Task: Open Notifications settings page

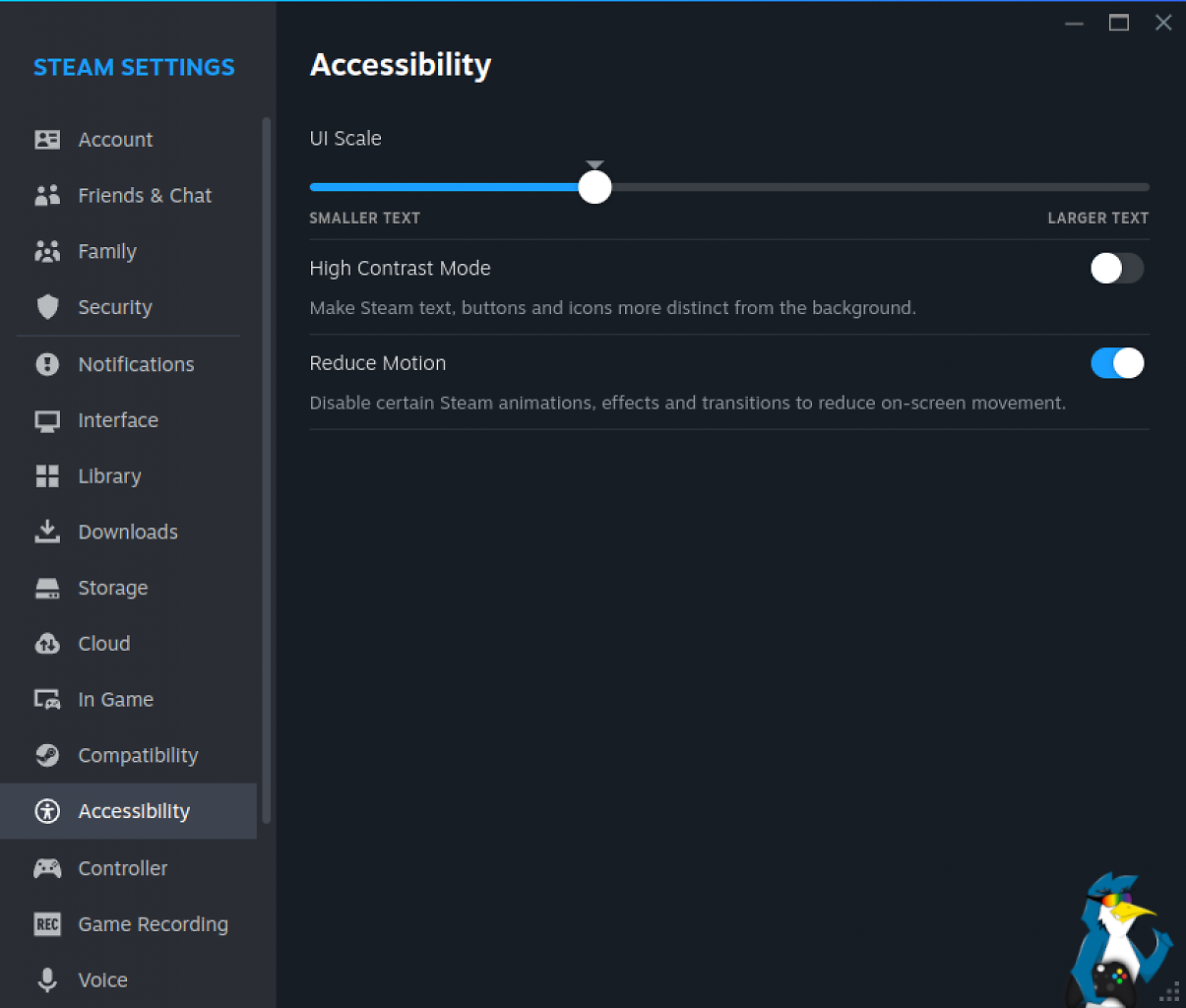Action: (128, 364)
